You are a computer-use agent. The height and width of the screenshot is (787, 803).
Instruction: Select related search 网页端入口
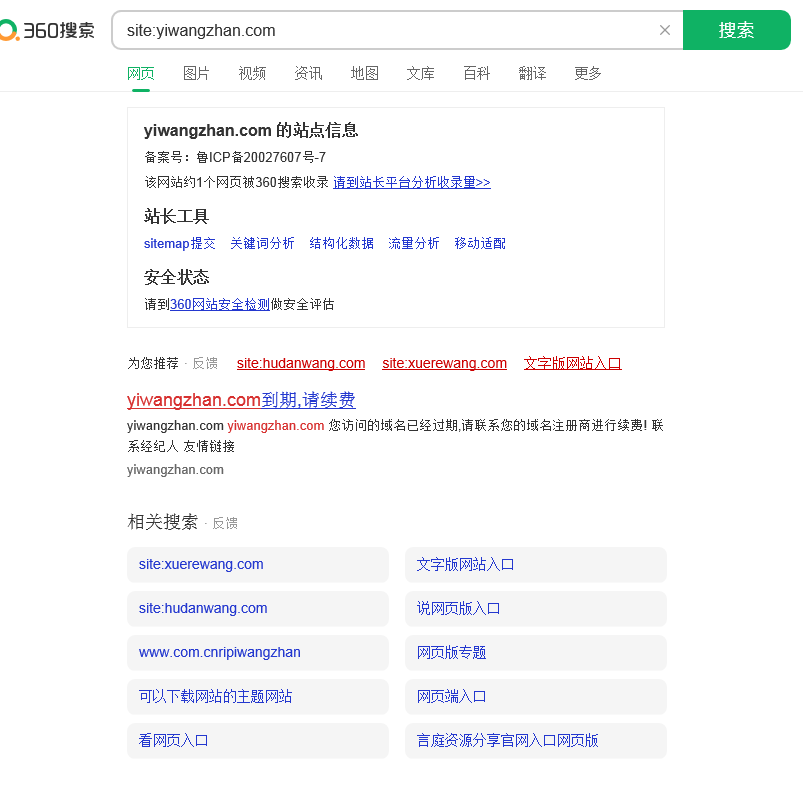coord(536,697)
